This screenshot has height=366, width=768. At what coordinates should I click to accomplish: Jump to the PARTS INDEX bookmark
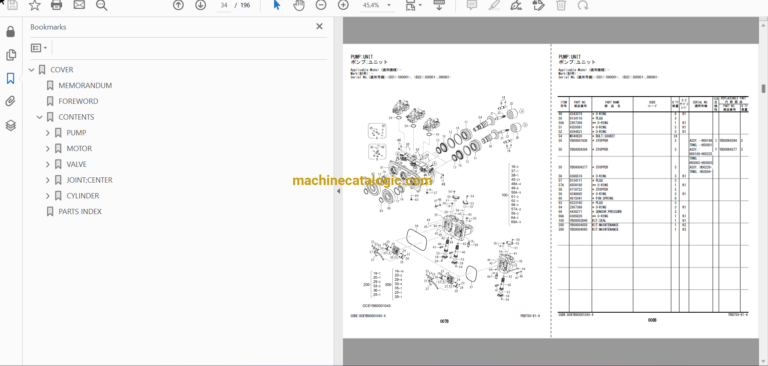point(80,211)
